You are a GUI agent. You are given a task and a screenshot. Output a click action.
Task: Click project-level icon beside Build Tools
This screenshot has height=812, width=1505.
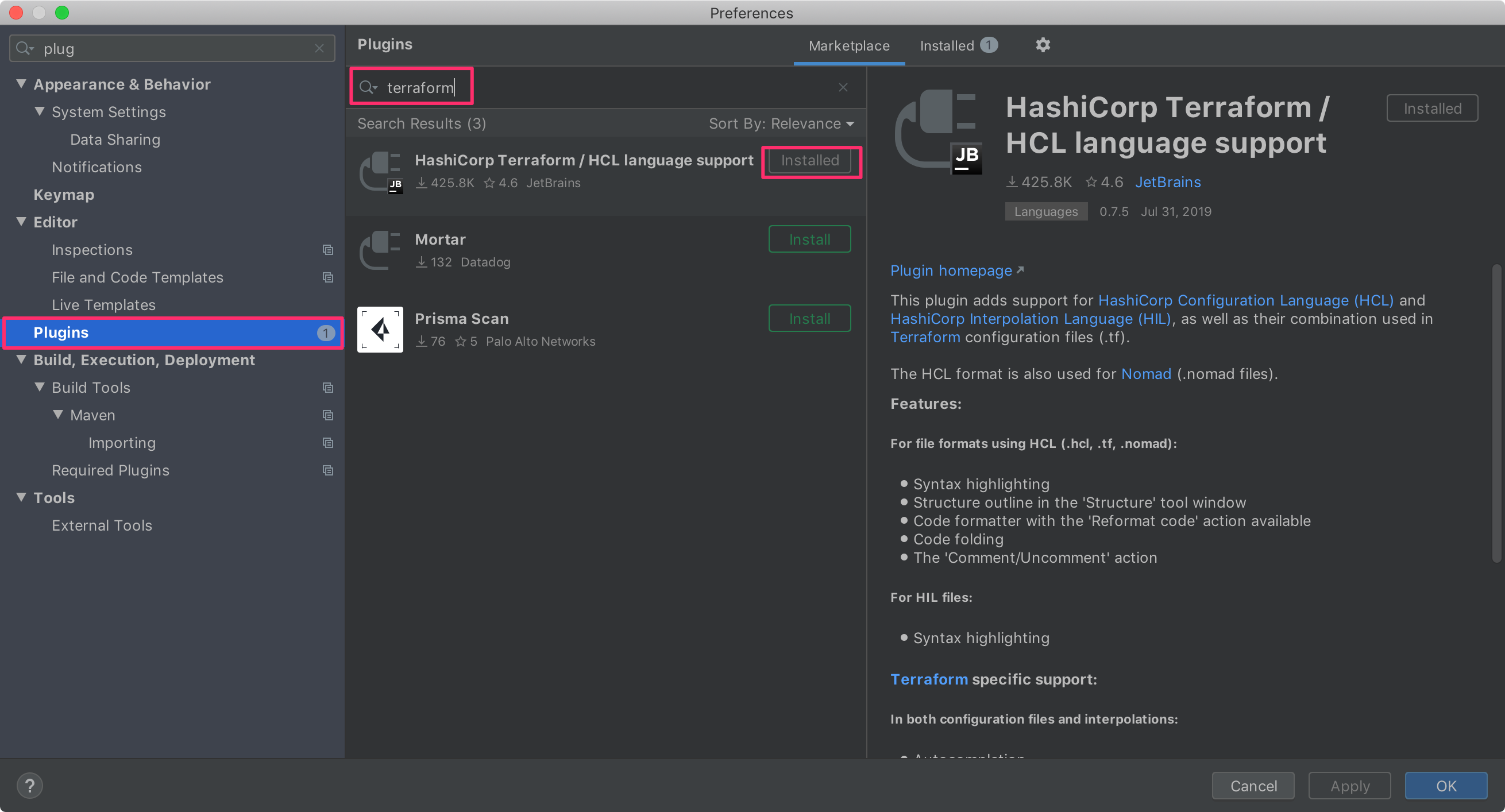point(328,388)
